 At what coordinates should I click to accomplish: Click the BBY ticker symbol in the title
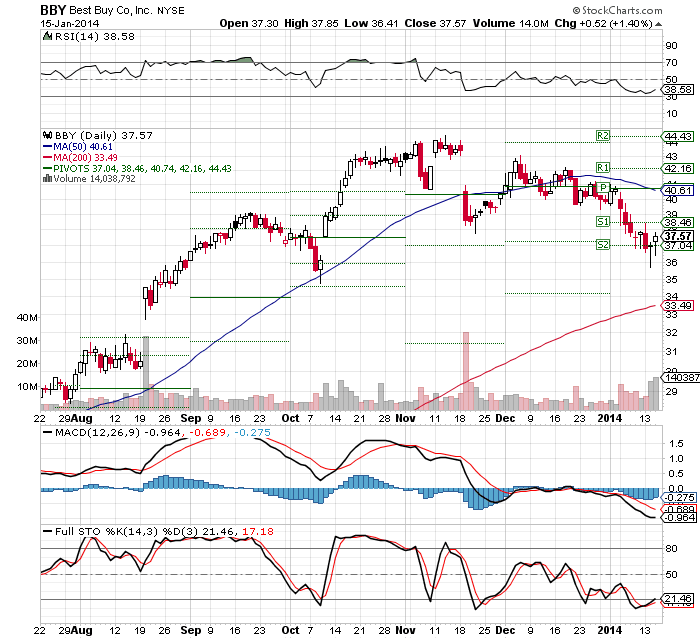pyautogui.click(x=53, y=10)
